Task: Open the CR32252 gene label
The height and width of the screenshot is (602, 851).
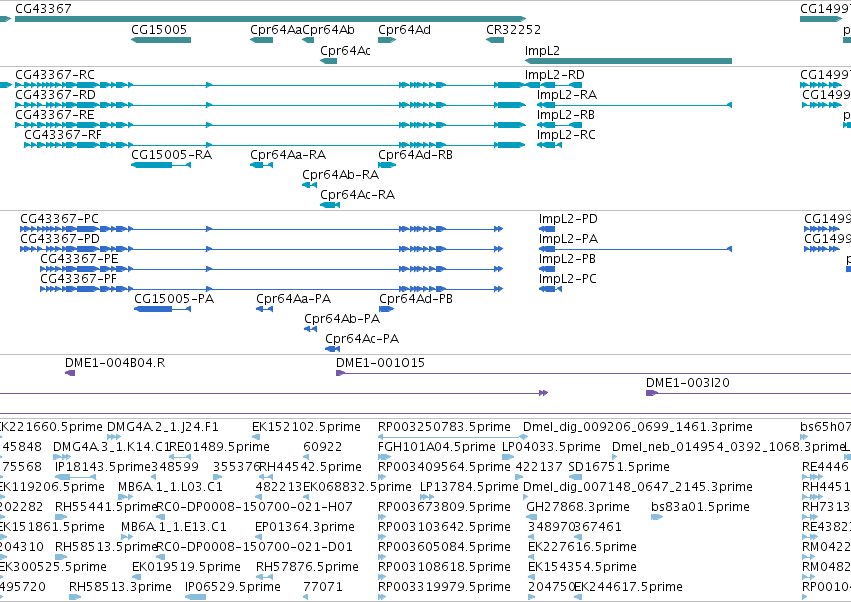Action: (x=513, y=30)
